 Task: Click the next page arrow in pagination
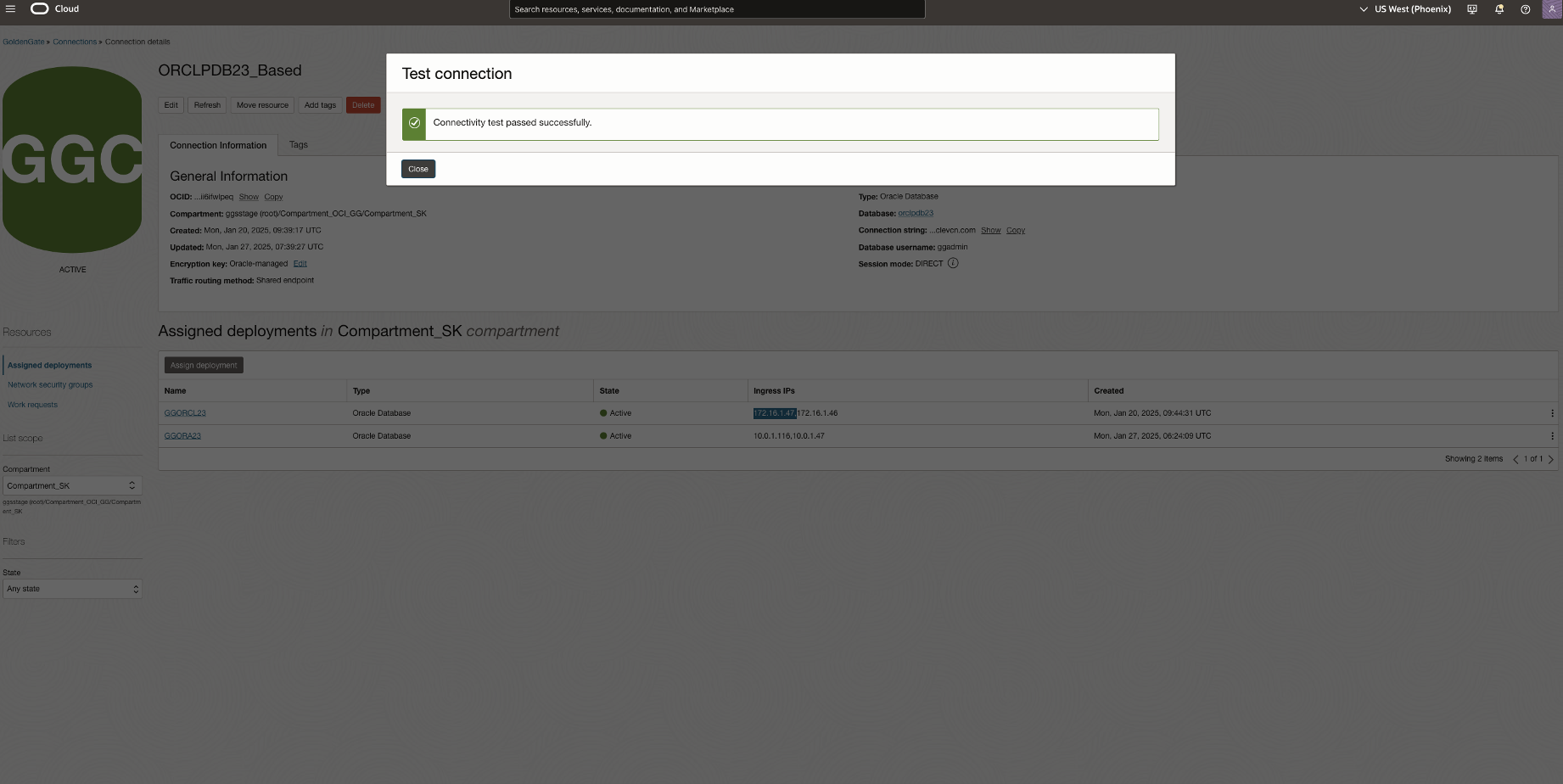coord(1552,459)
